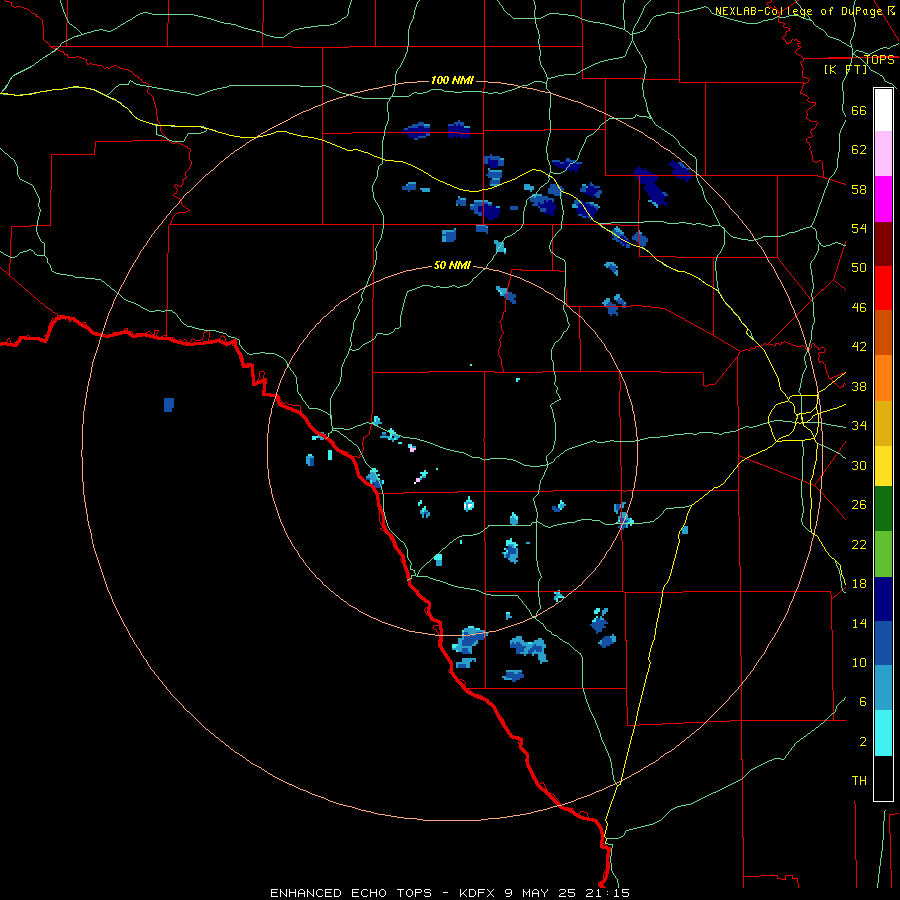Click the [K FT] units label
The height and width of the screenshot is (900, 900).
pos(845,70)
